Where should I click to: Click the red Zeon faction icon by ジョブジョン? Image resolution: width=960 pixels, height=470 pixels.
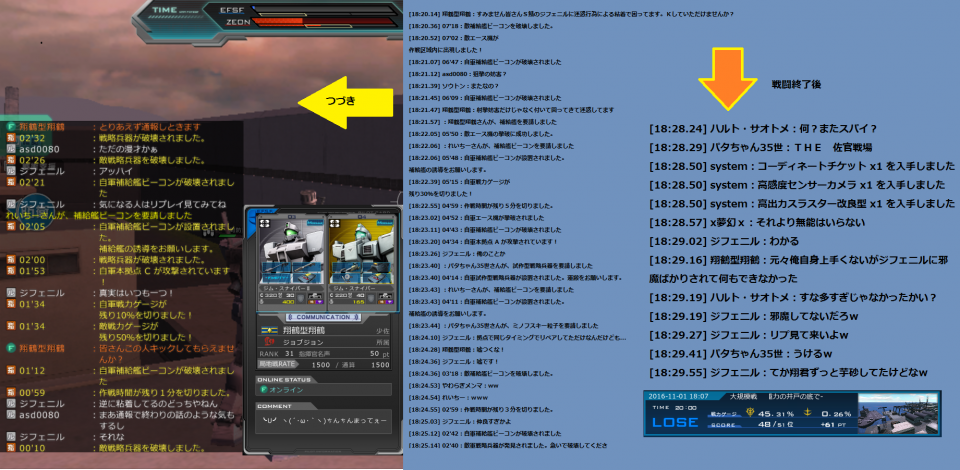tap(269, 341)
